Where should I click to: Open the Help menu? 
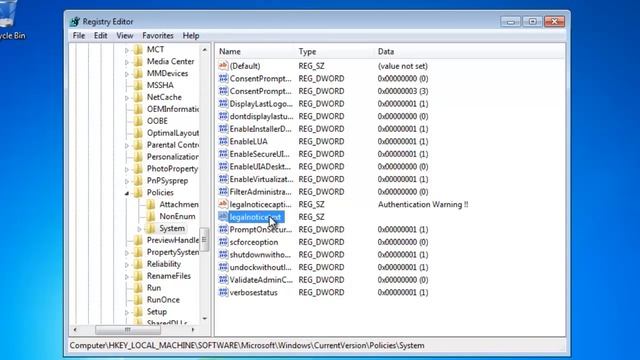pos(191,36)
